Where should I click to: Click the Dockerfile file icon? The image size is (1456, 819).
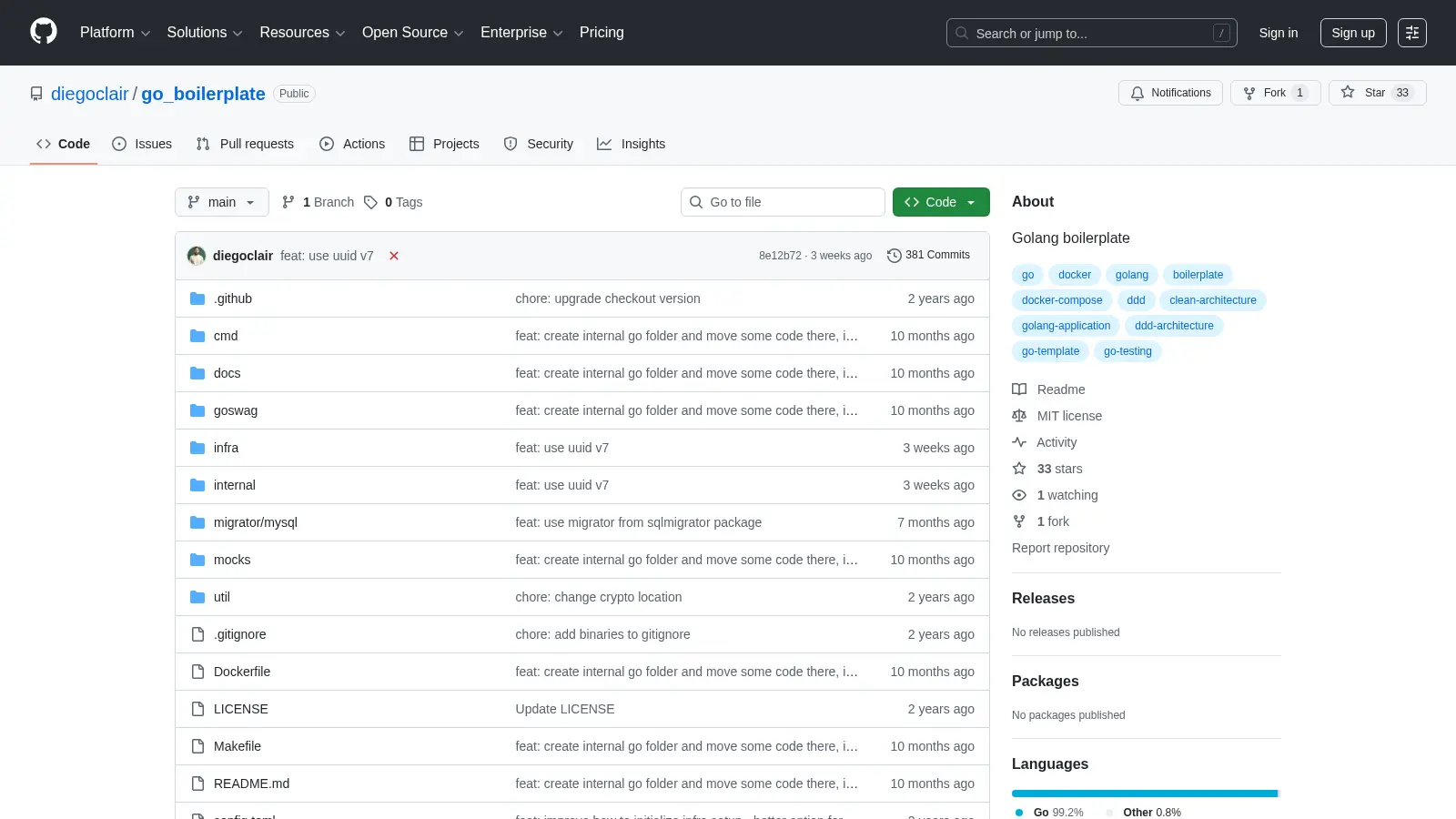(x=197, y=672)
